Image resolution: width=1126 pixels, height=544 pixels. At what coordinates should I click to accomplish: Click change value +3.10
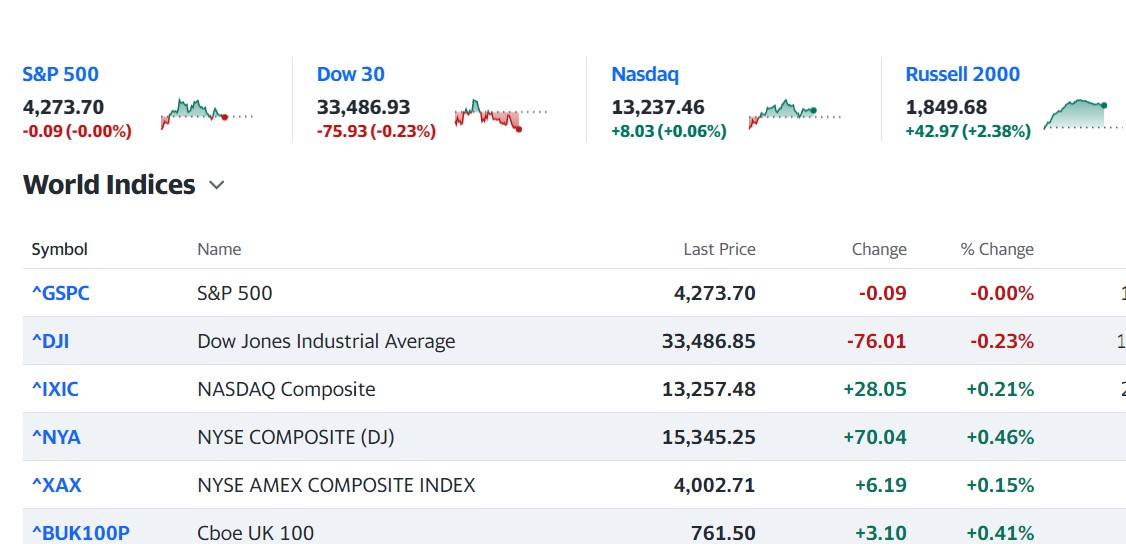click(880, 533)
